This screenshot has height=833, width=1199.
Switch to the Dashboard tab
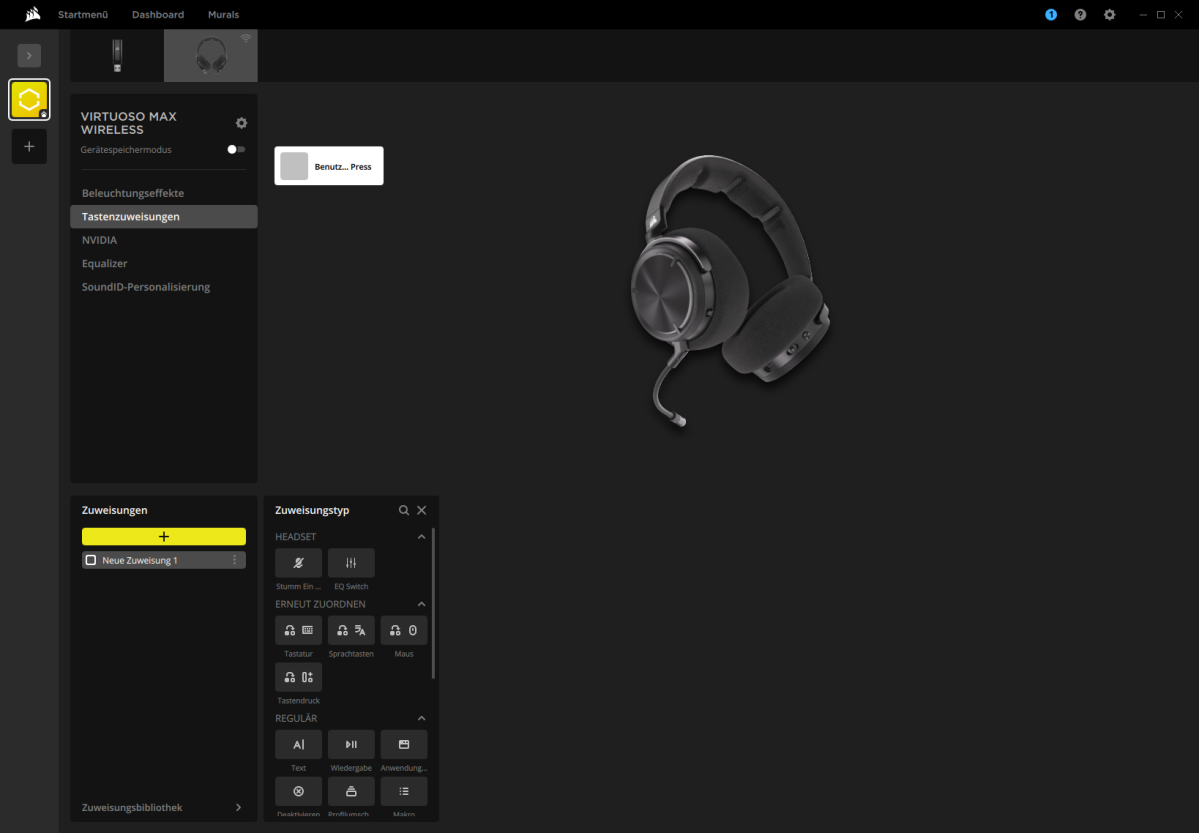[x=158, y=15]
